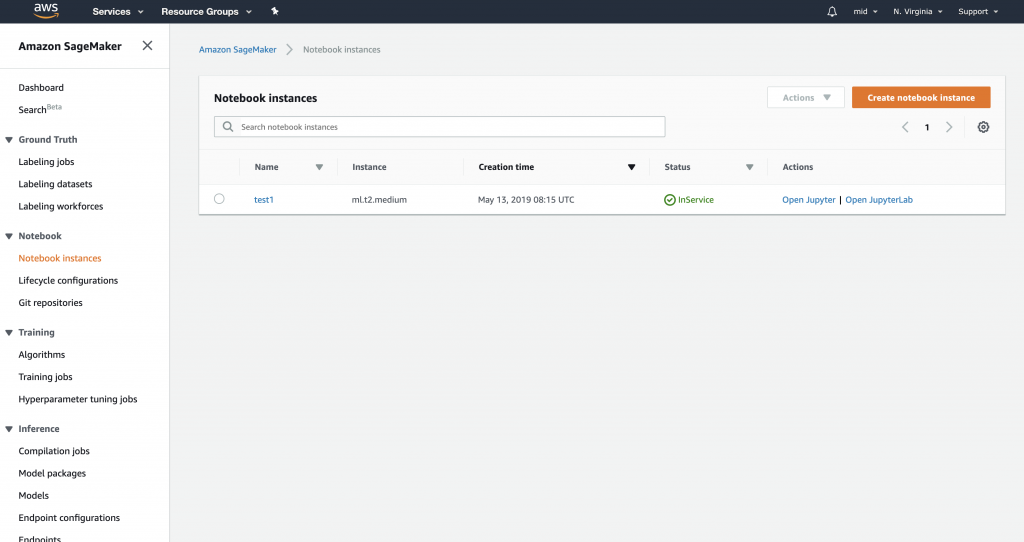This screenshot has height=542, width=1024.
Task: Collapse the Notebook section
Action: 9,236
